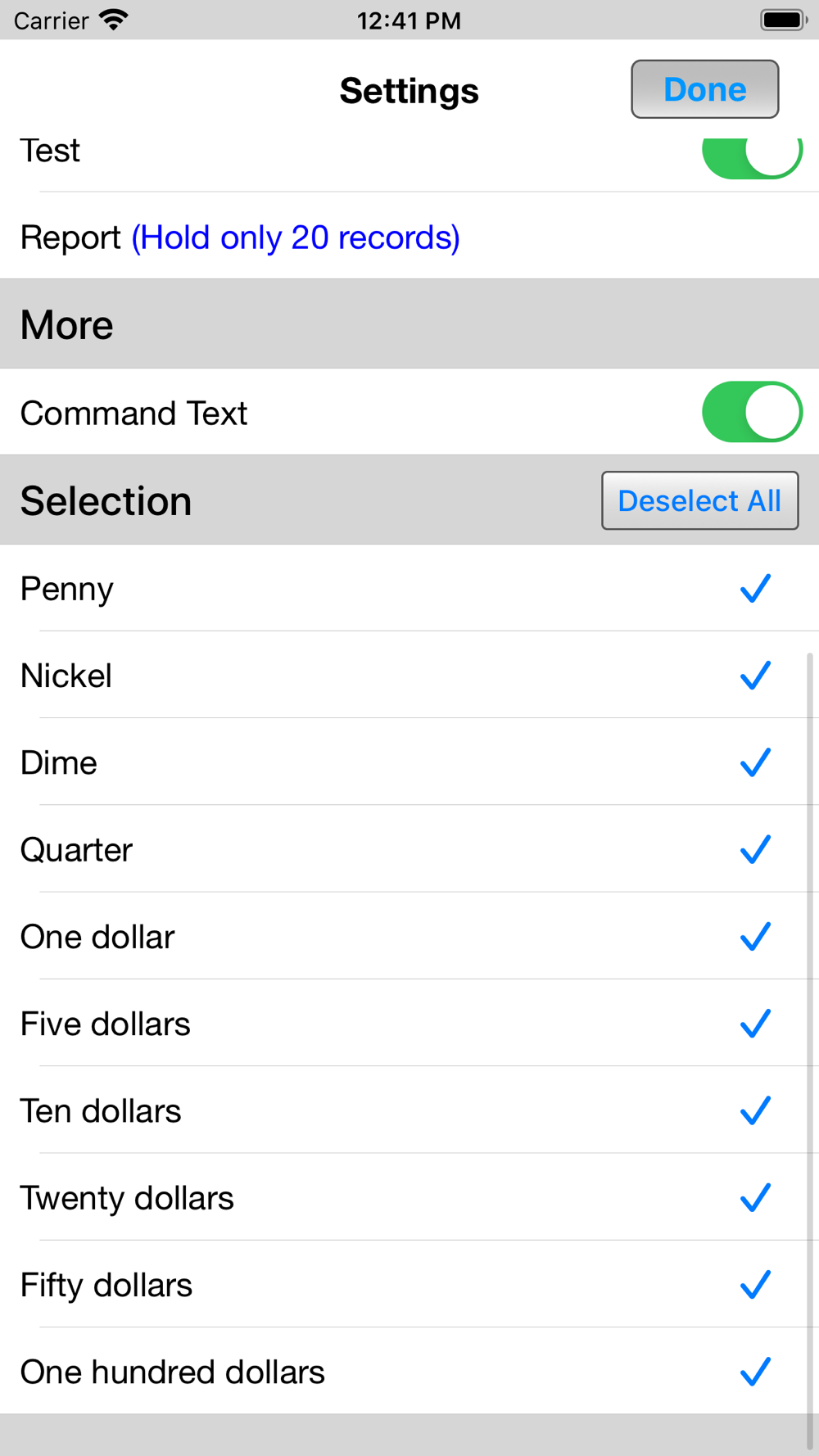
Task: Tap the checkmark icon beside Nickel
Action: point(755,675)
